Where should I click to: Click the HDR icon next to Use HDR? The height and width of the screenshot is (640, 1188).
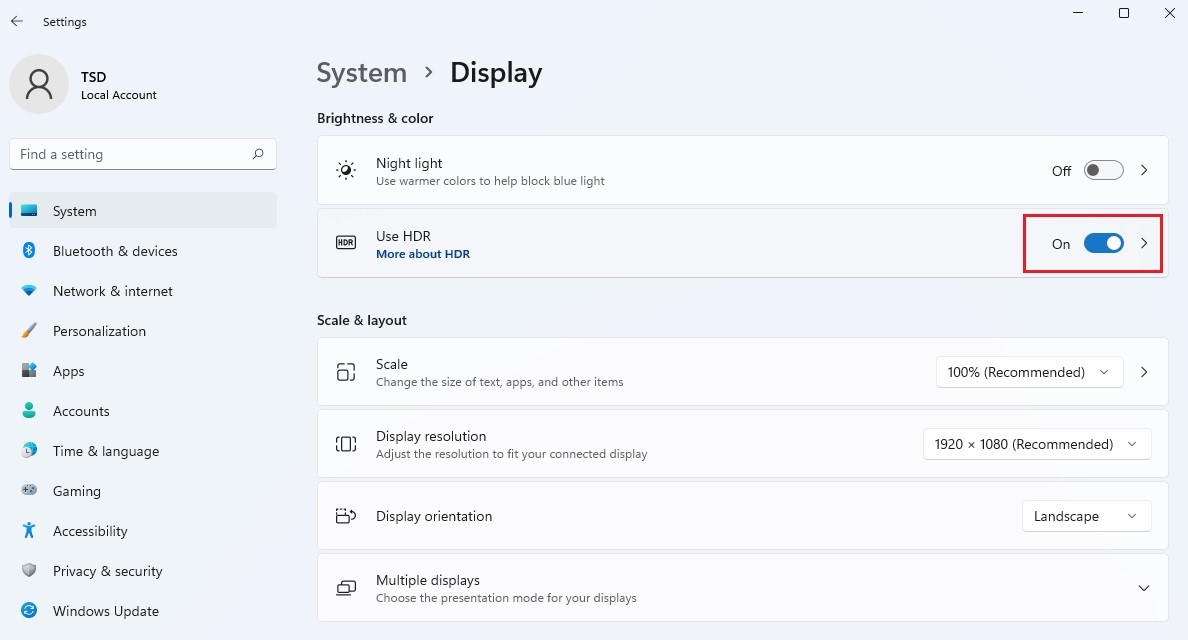(x=345, y=243)
